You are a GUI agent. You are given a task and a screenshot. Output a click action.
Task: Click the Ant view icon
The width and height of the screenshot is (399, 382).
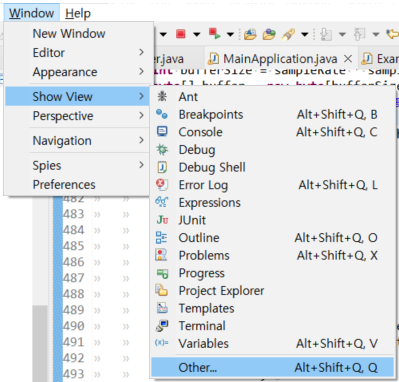coord(162,96)
